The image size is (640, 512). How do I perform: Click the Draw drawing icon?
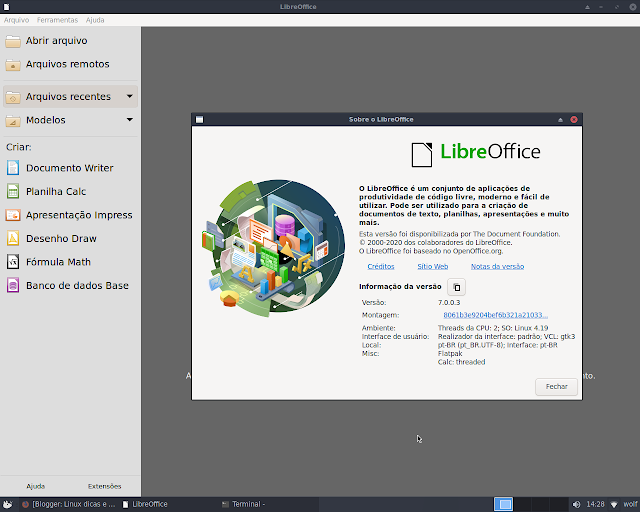(13, 238)
